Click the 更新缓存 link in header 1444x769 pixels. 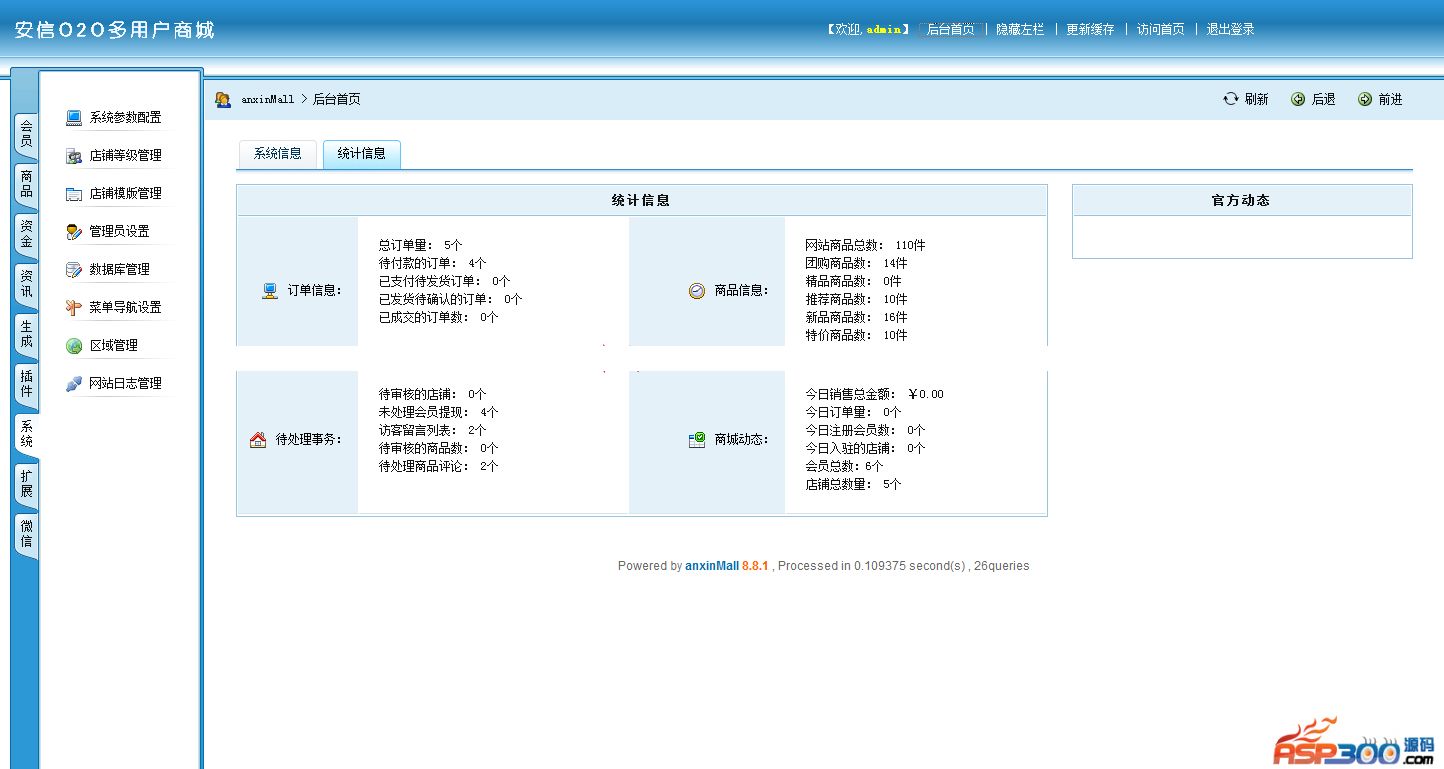click(x=1090, y=30)
